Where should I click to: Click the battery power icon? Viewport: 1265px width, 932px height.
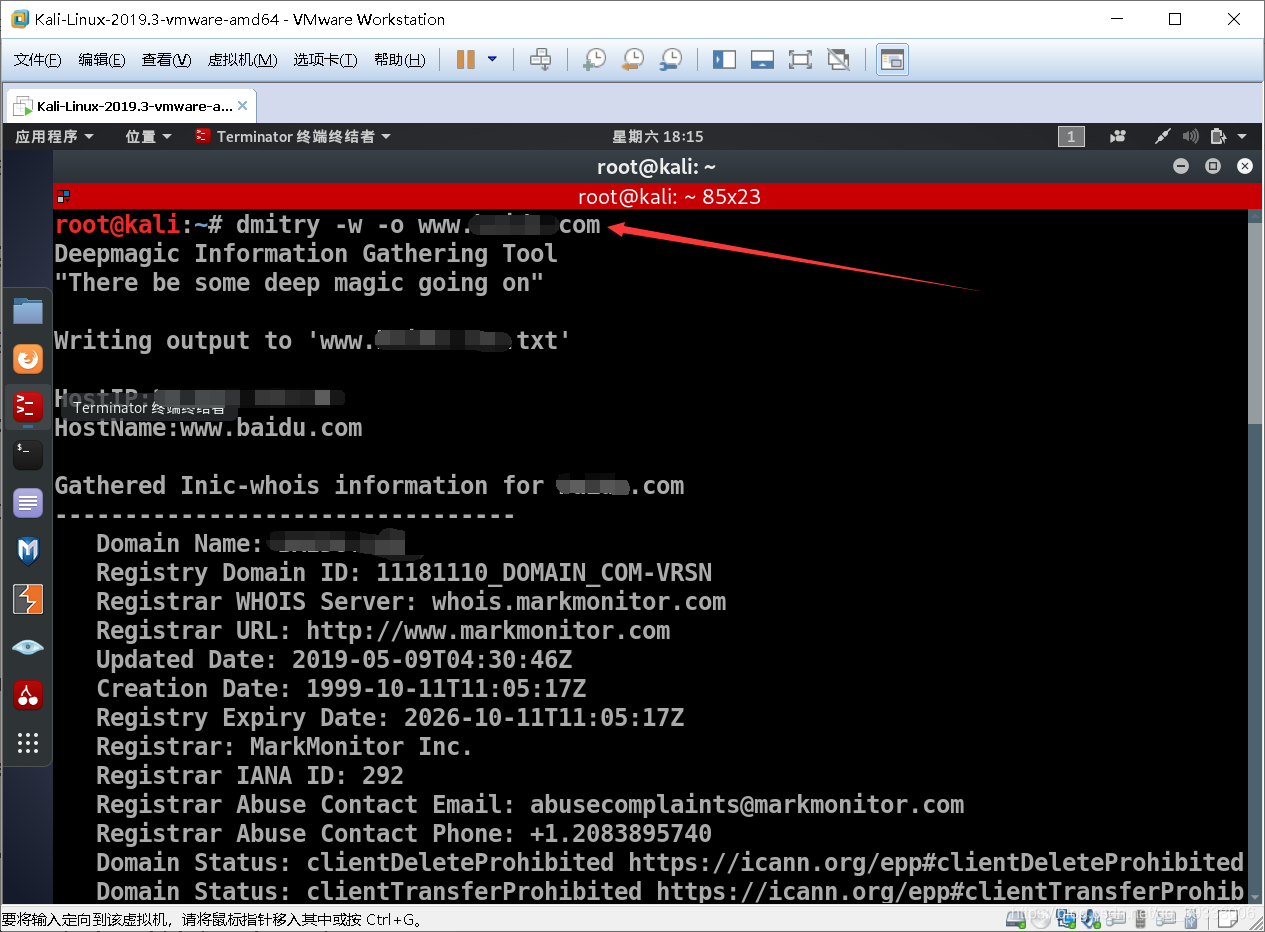pyautogui.click(x=1218, y=137)
